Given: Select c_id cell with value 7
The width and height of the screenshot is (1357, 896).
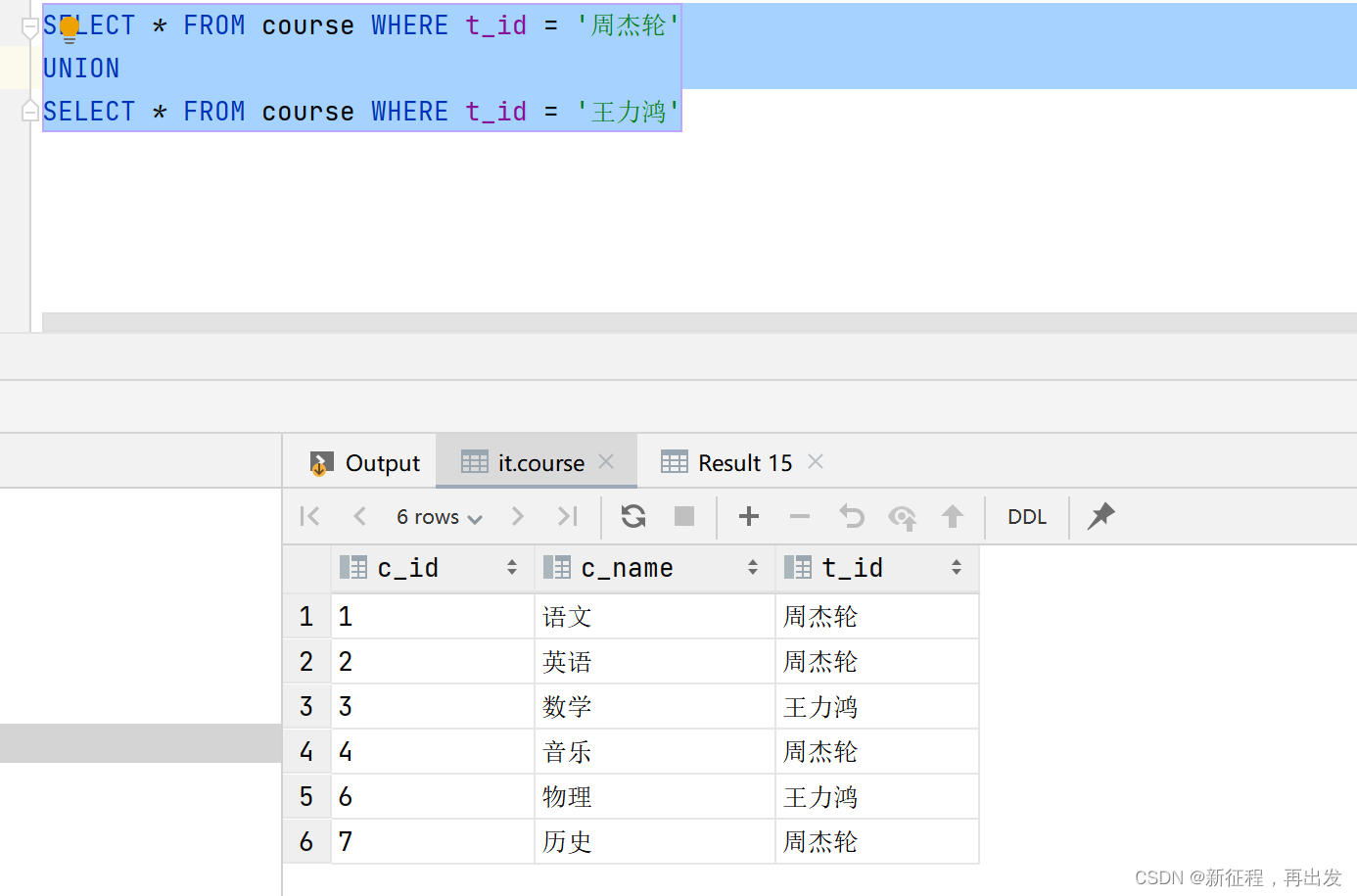Looking at the screenshot, I should (x=433, y=842).
